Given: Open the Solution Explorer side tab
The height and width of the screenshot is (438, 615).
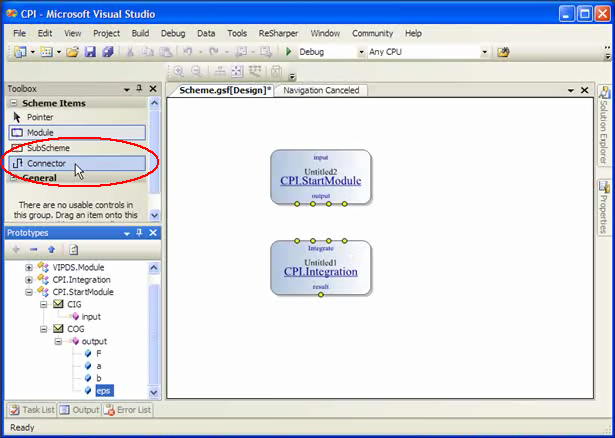Looking at the screenshot, I should (x=604, y=125).
